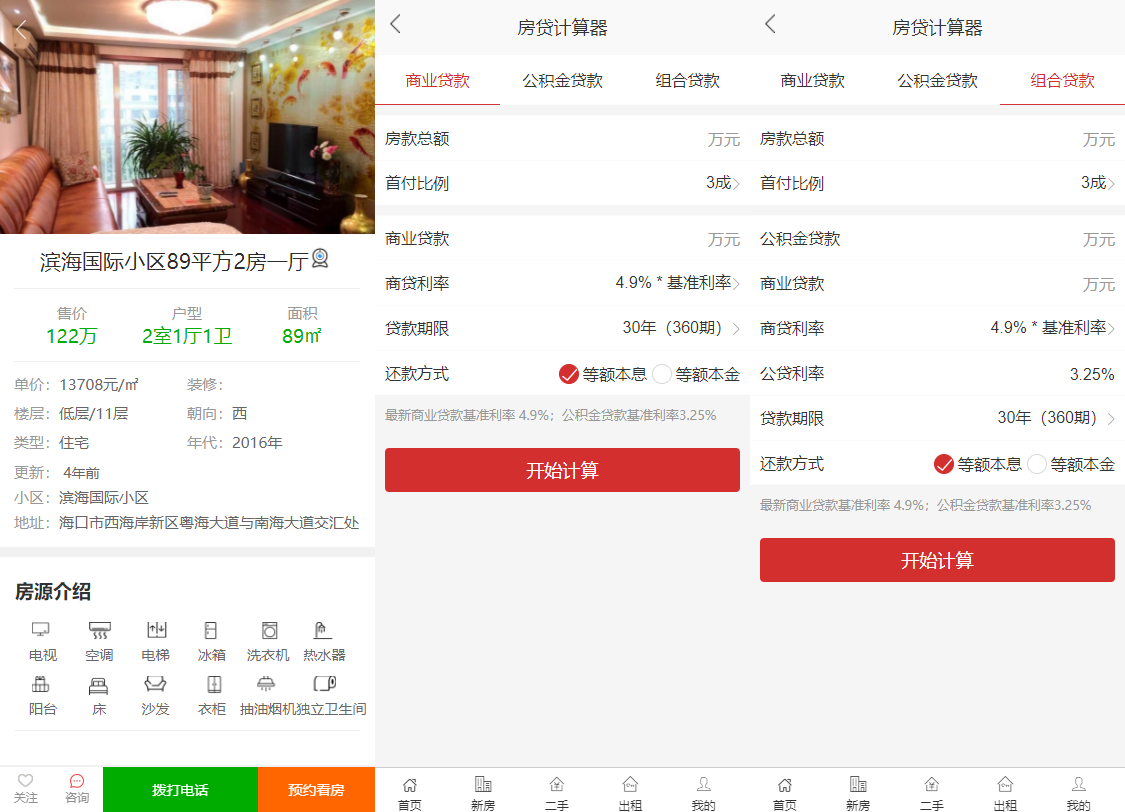
Task: Focus 房款总额 field on the commercial-loan screen
Action: (x=562, y=138)
